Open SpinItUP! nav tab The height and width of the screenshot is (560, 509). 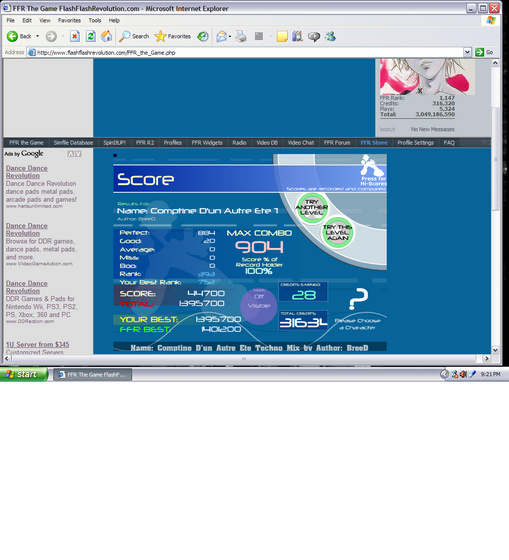pos(114,142)
